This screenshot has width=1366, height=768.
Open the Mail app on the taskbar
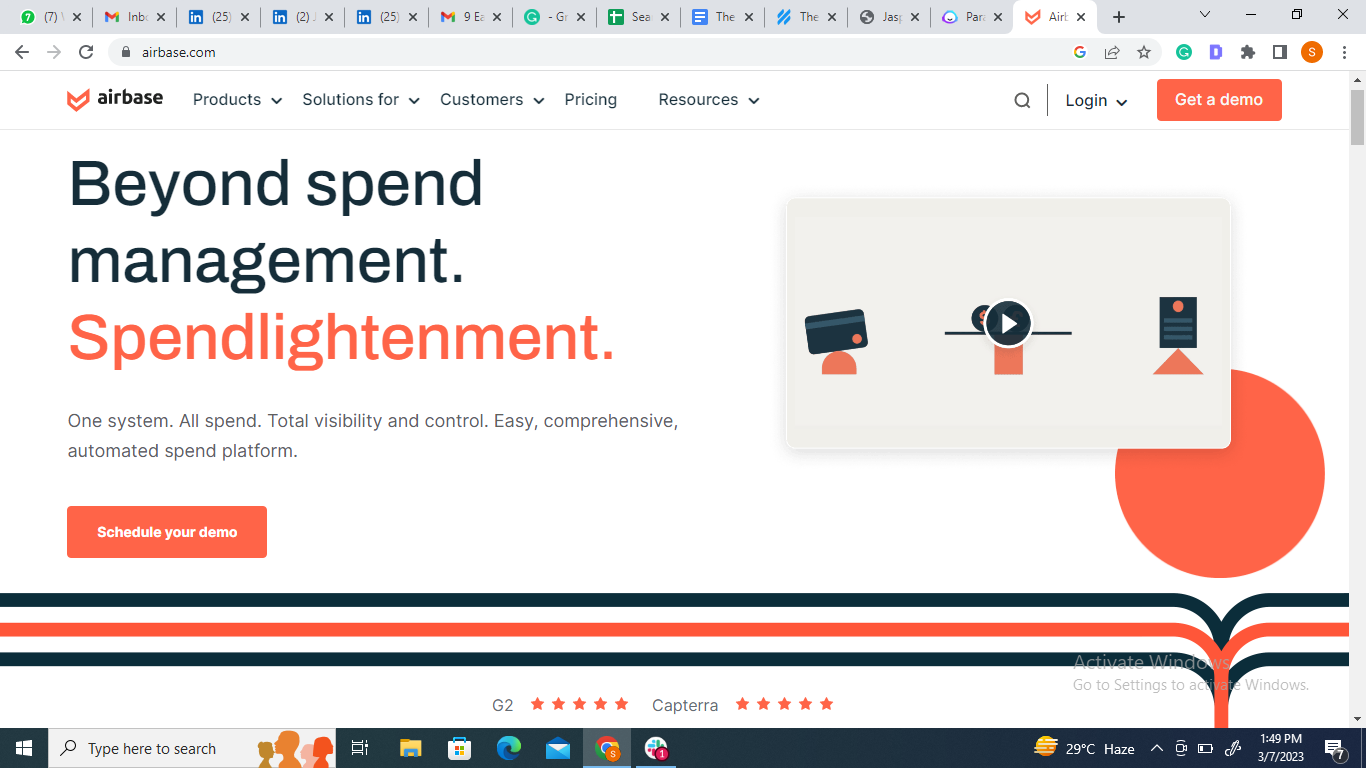tap(558, 748)
